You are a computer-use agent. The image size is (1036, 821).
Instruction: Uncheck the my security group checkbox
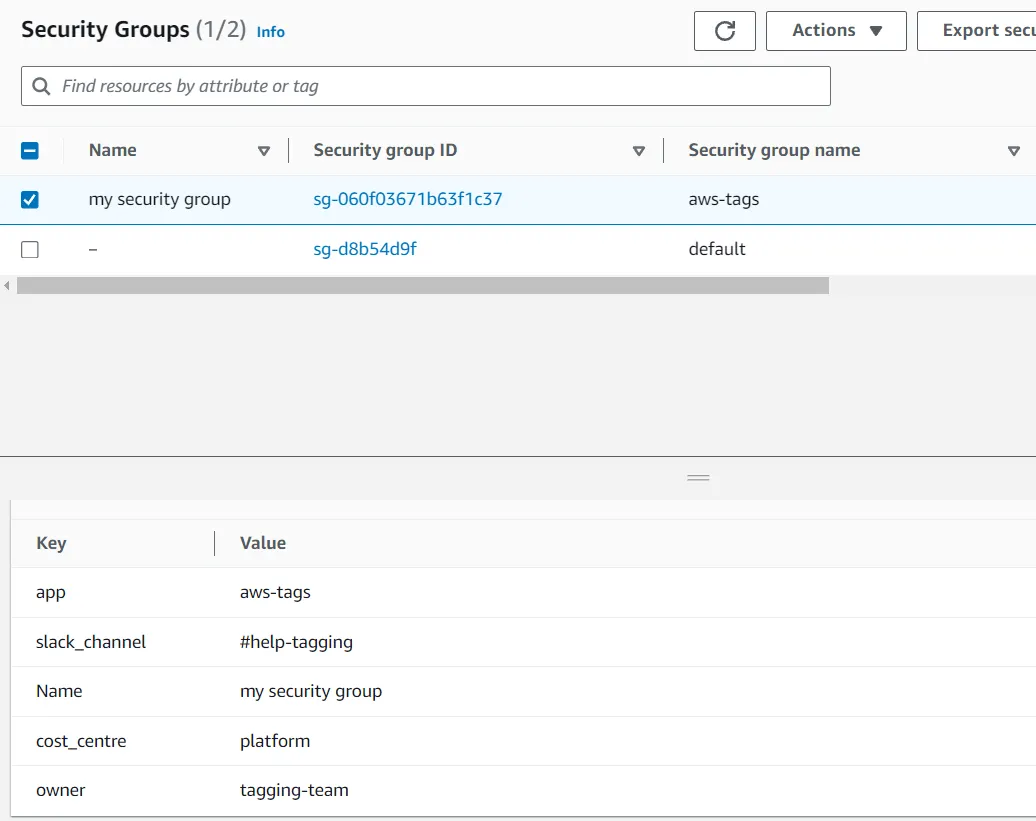tap(30, 199)
